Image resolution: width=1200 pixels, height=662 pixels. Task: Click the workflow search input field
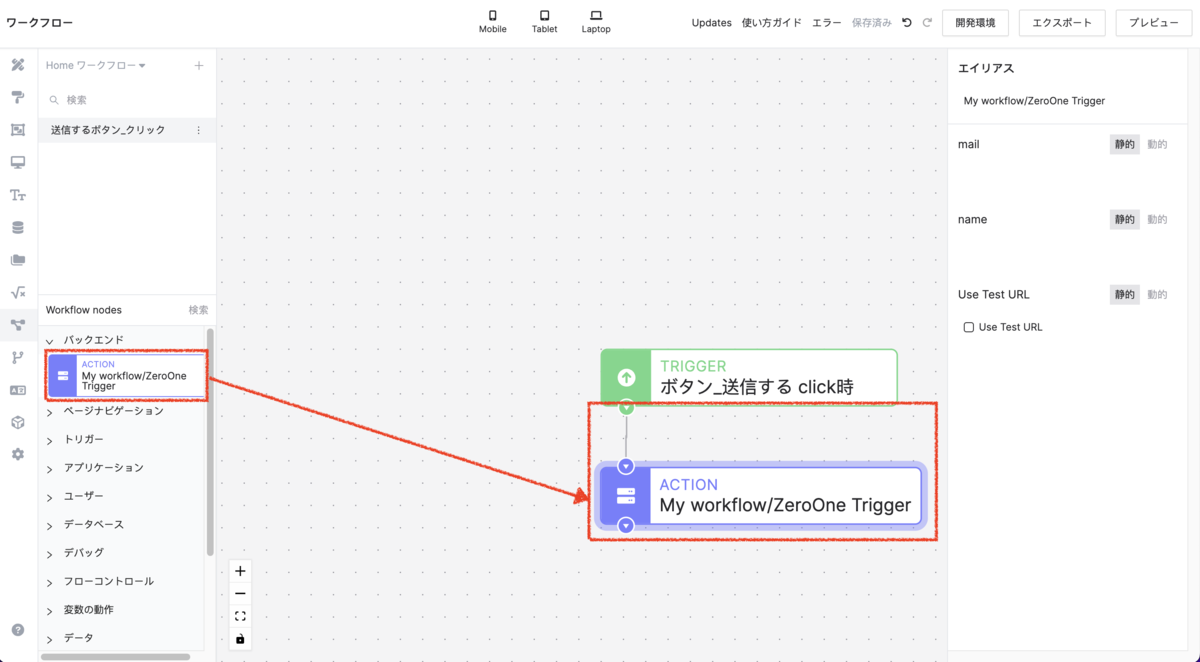pyautogui.click(x=128, y=100)
